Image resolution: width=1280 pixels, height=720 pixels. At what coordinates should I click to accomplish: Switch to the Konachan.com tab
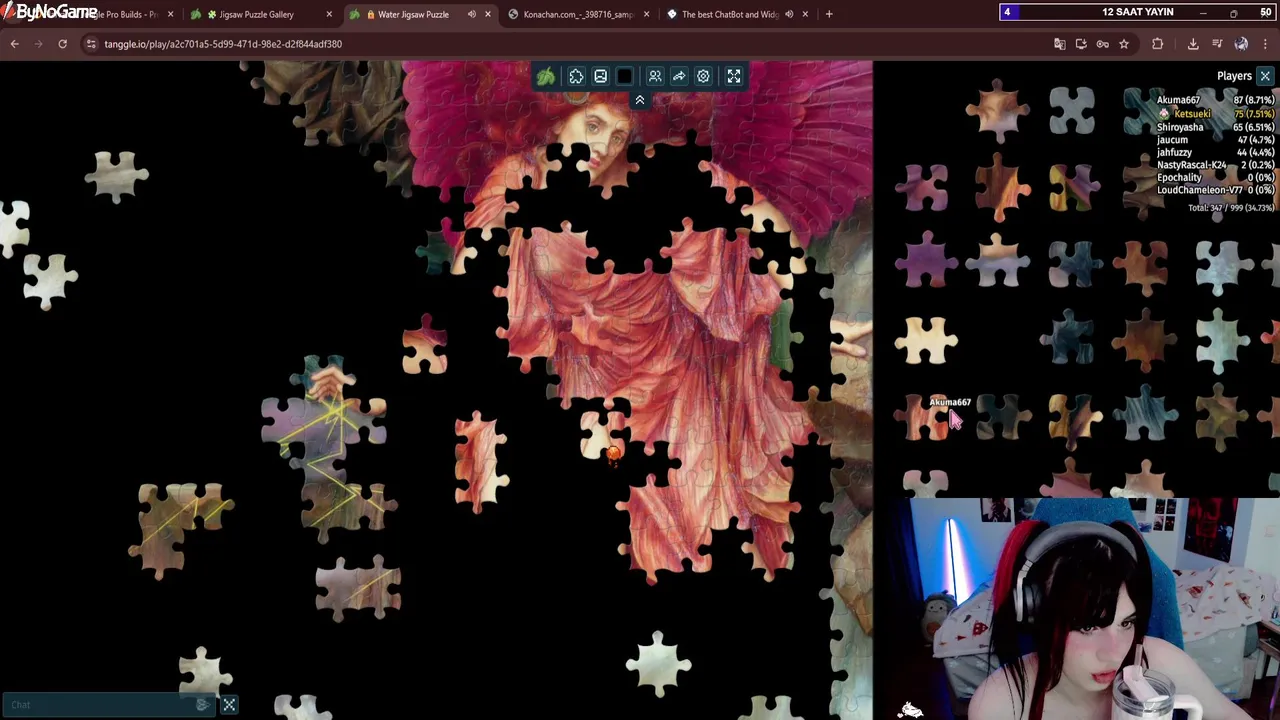pos(578,14)
